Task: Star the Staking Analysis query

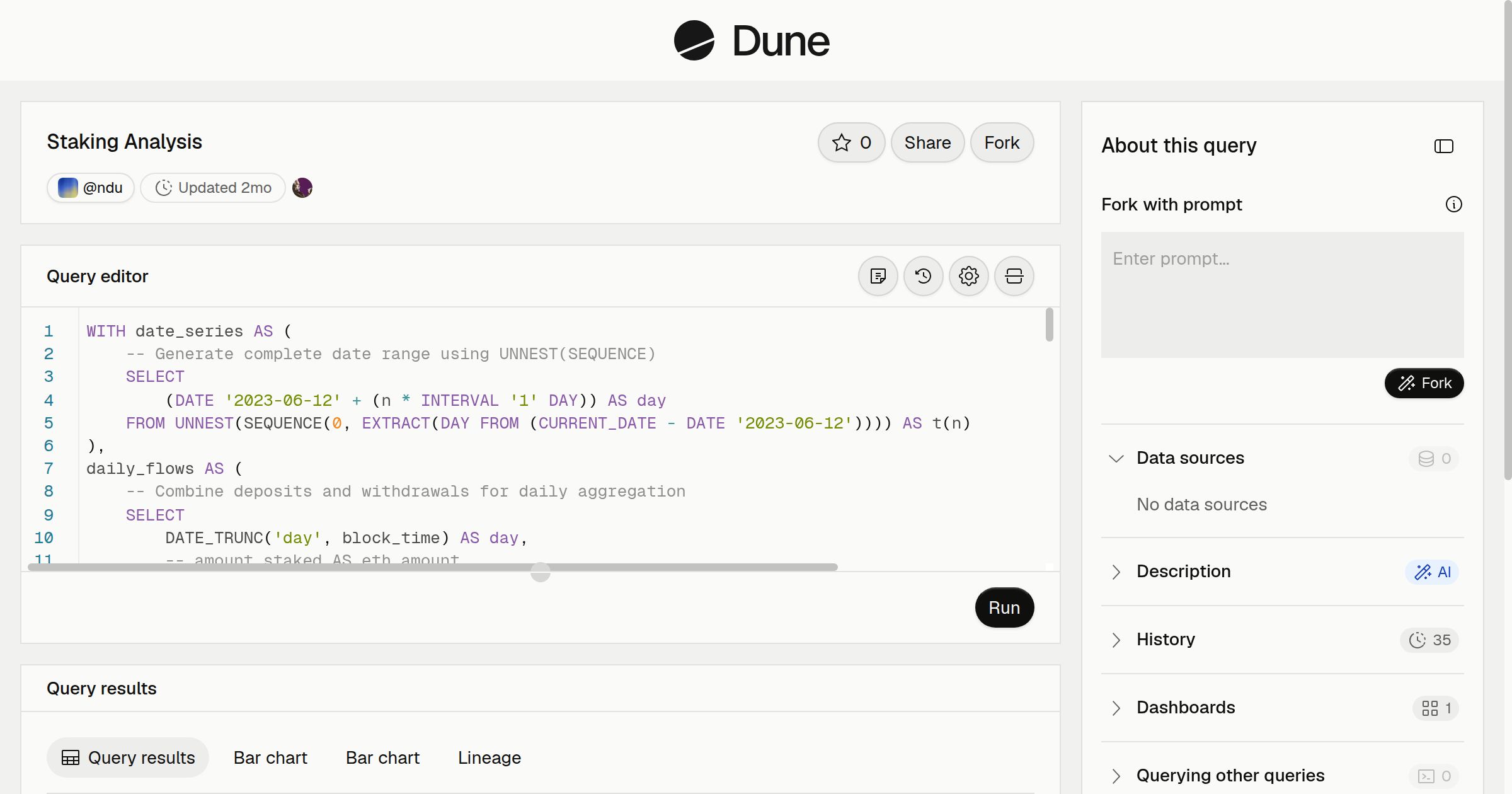Action: click(x=851, y=142)
